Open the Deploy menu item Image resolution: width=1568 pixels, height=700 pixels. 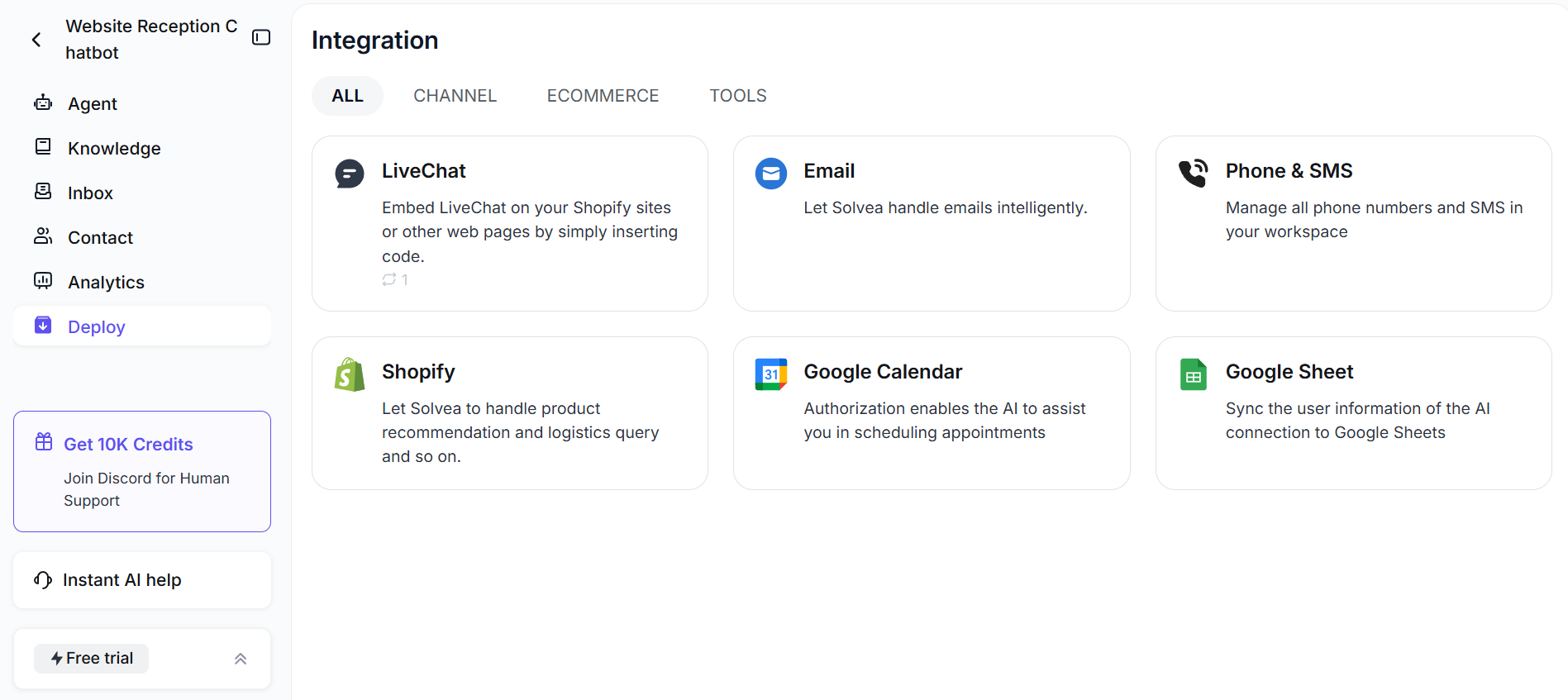pyautogui.click(x=97, y=327)
